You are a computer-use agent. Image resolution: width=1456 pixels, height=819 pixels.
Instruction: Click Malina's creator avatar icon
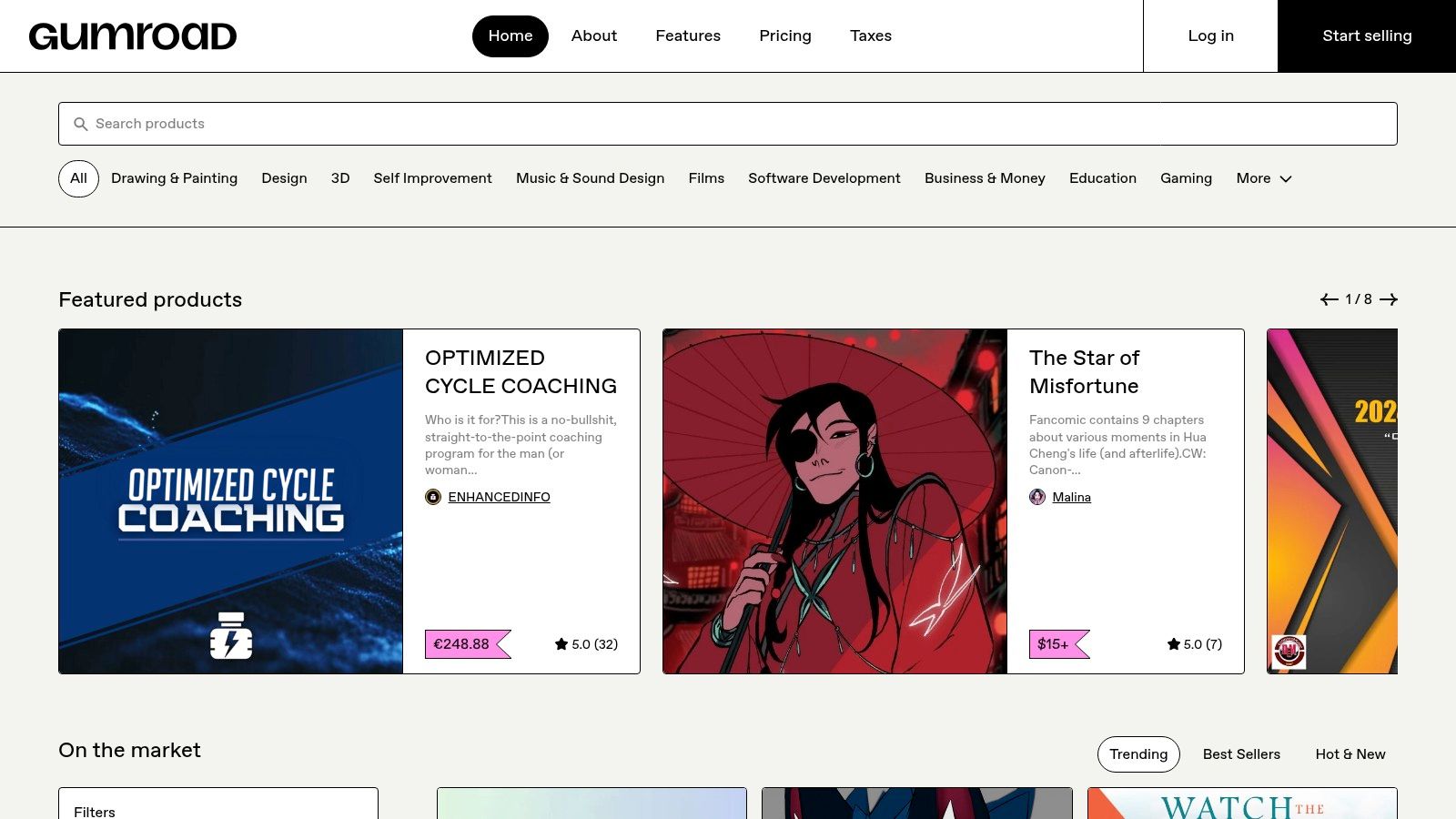click(1037, 497)
